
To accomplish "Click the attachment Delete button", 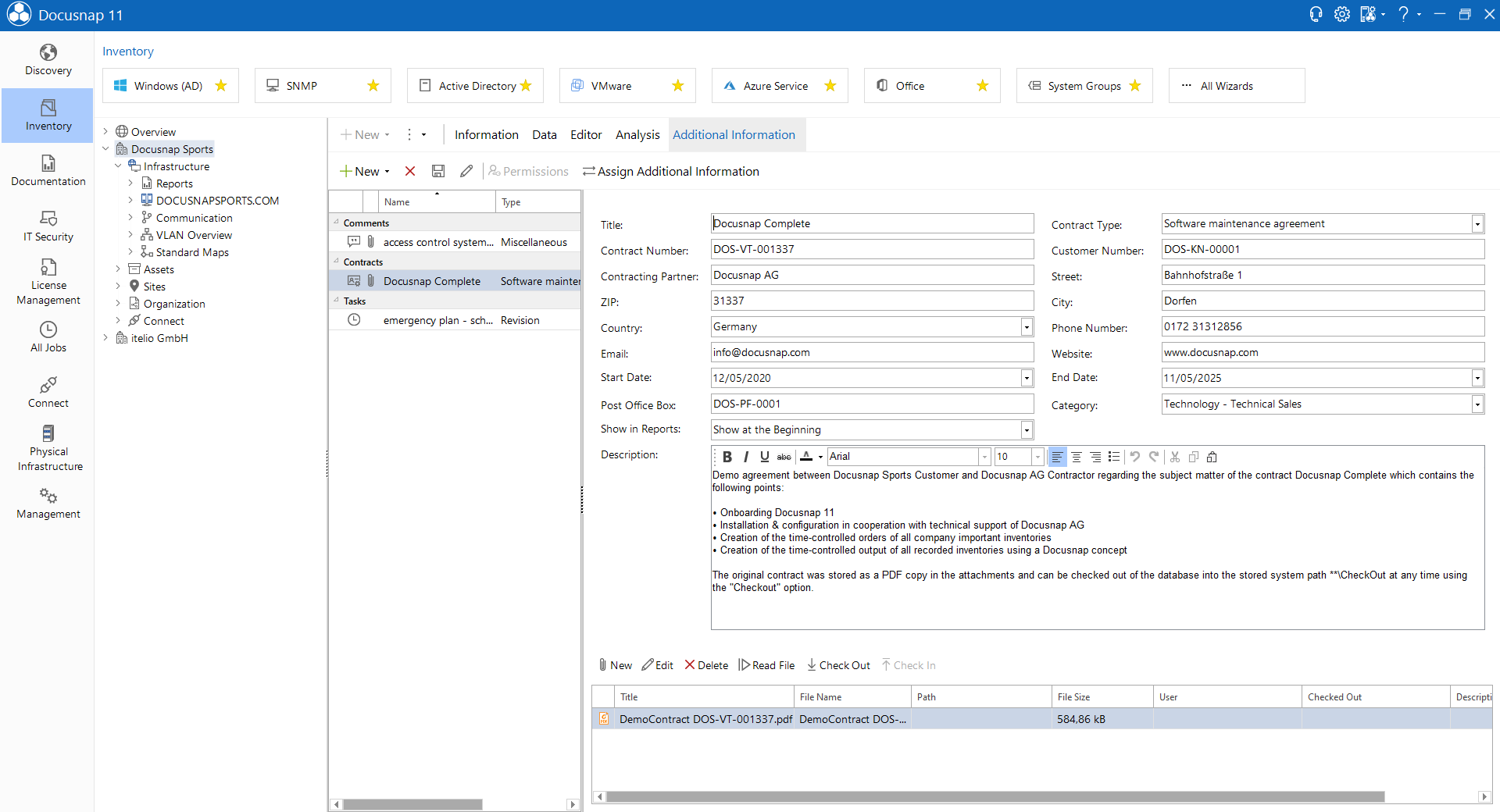I will click(x=706, y=665).
